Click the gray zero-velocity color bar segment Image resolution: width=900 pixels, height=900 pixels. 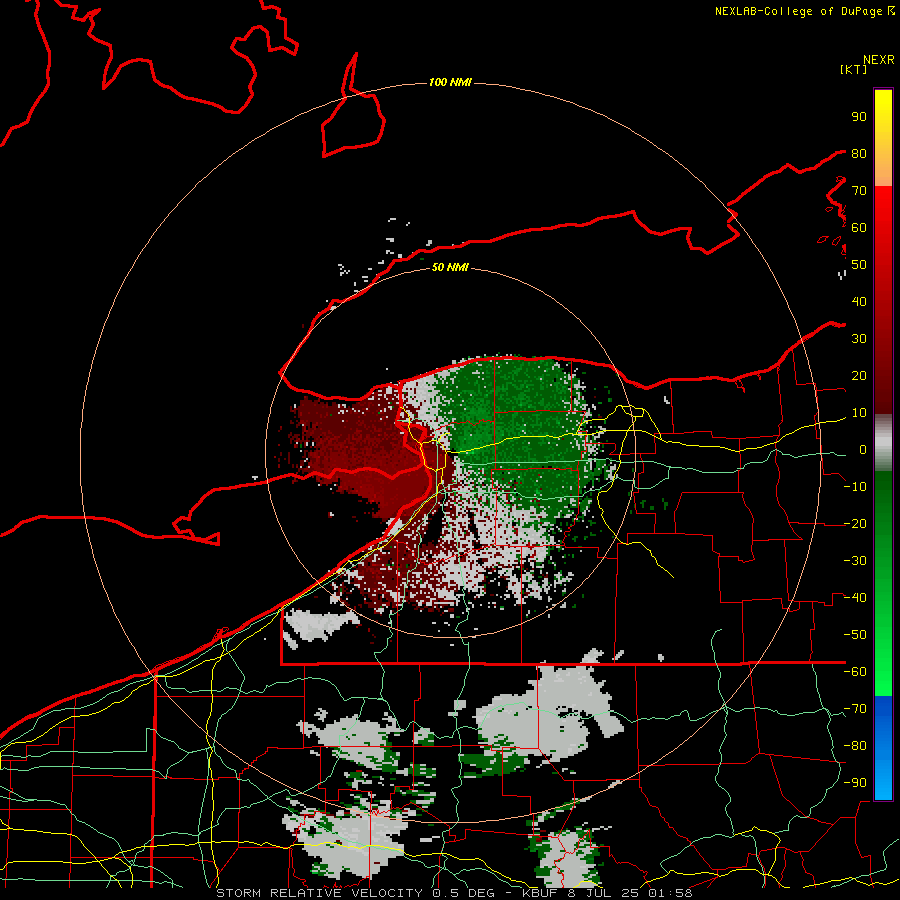coord(883,443)
